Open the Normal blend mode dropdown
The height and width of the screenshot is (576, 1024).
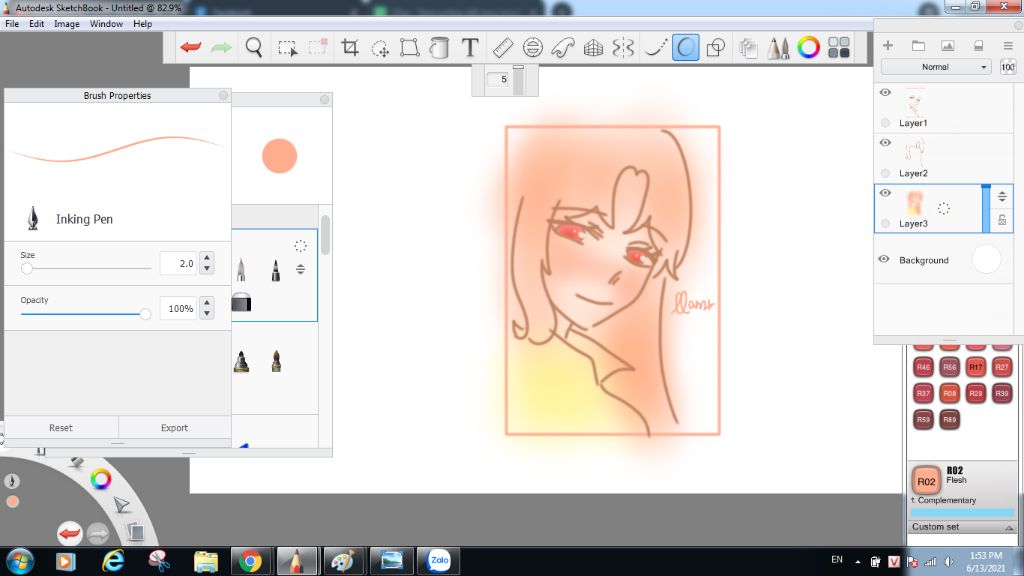point(935,67)
